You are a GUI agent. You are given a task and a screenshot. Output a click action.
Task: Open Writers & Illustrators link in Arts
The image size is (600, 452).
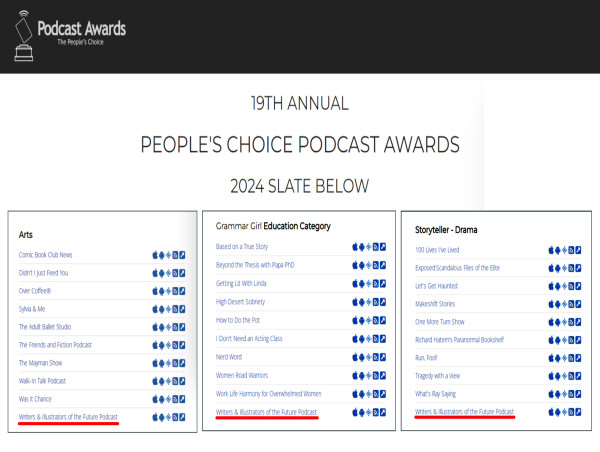[68, 417]
